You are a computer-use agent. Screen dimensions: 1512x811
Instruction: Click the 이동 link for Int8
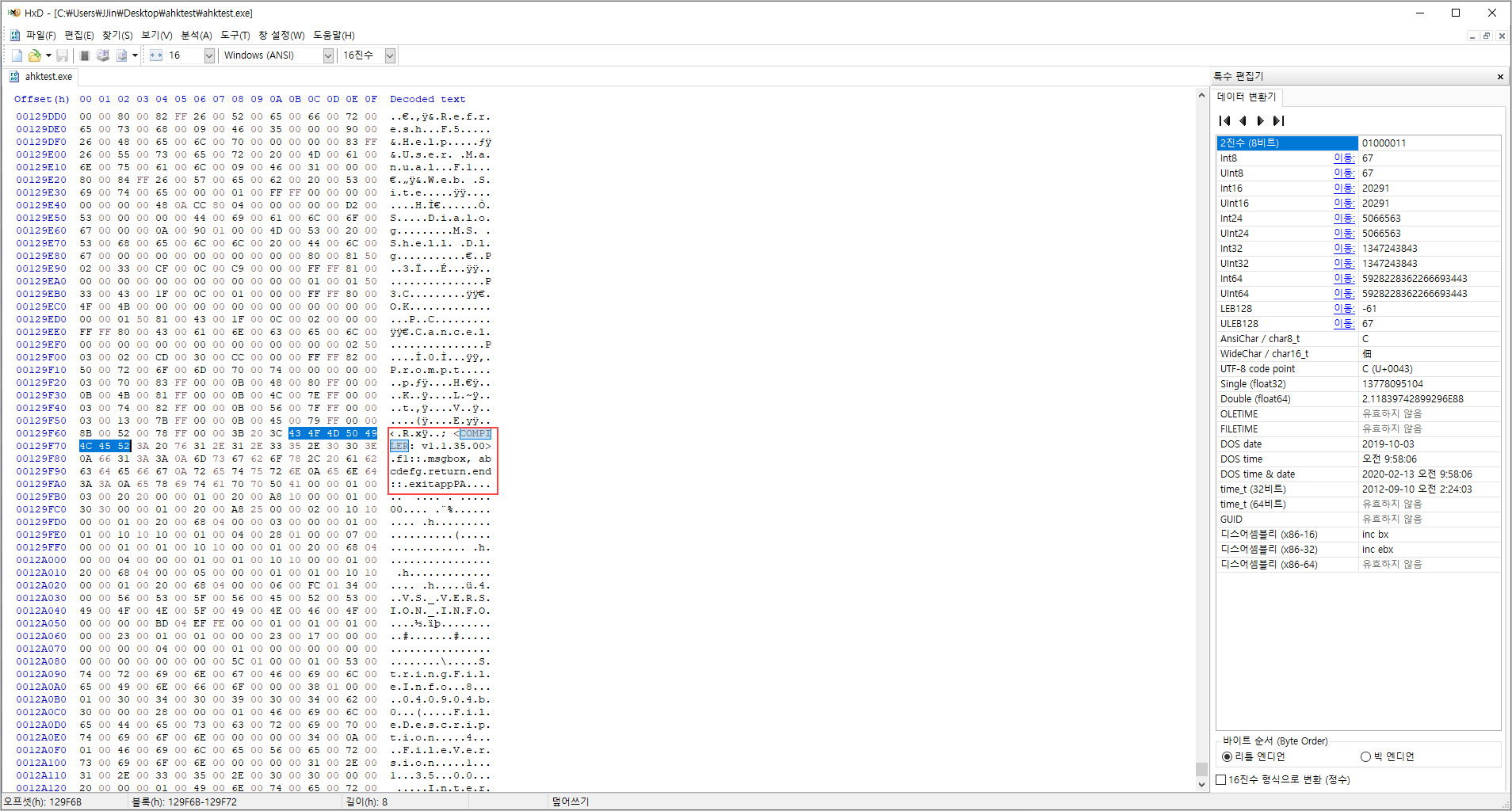pos(1343,158)
